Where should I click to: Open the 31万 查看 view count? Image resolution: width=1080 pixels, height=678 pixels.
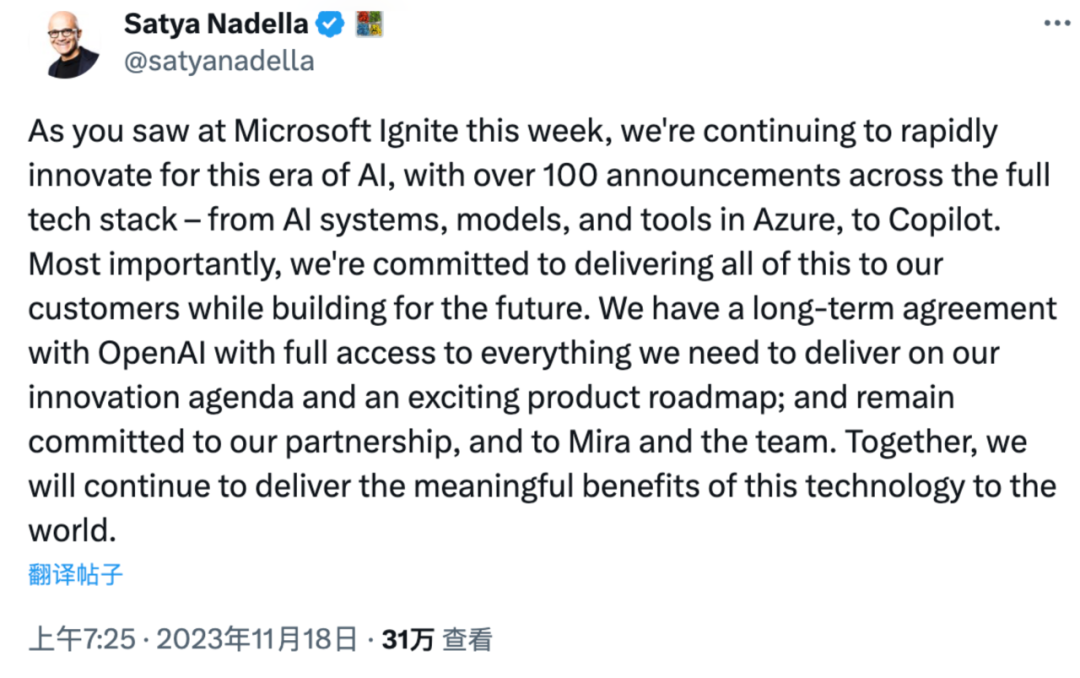point(437,639)
